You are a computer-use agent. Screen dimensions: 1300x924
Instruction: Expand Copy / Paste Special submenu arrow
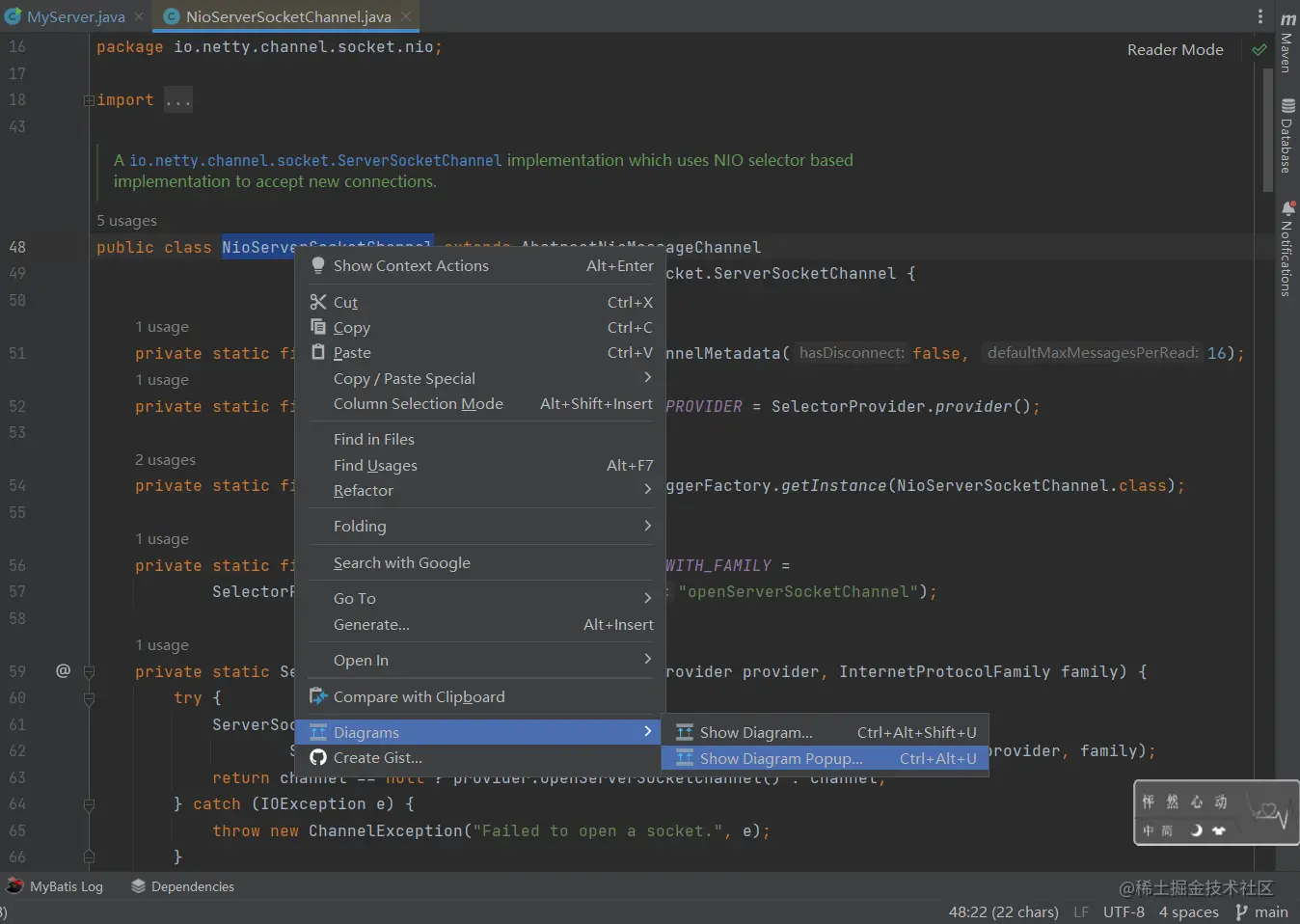pos(647,377)
